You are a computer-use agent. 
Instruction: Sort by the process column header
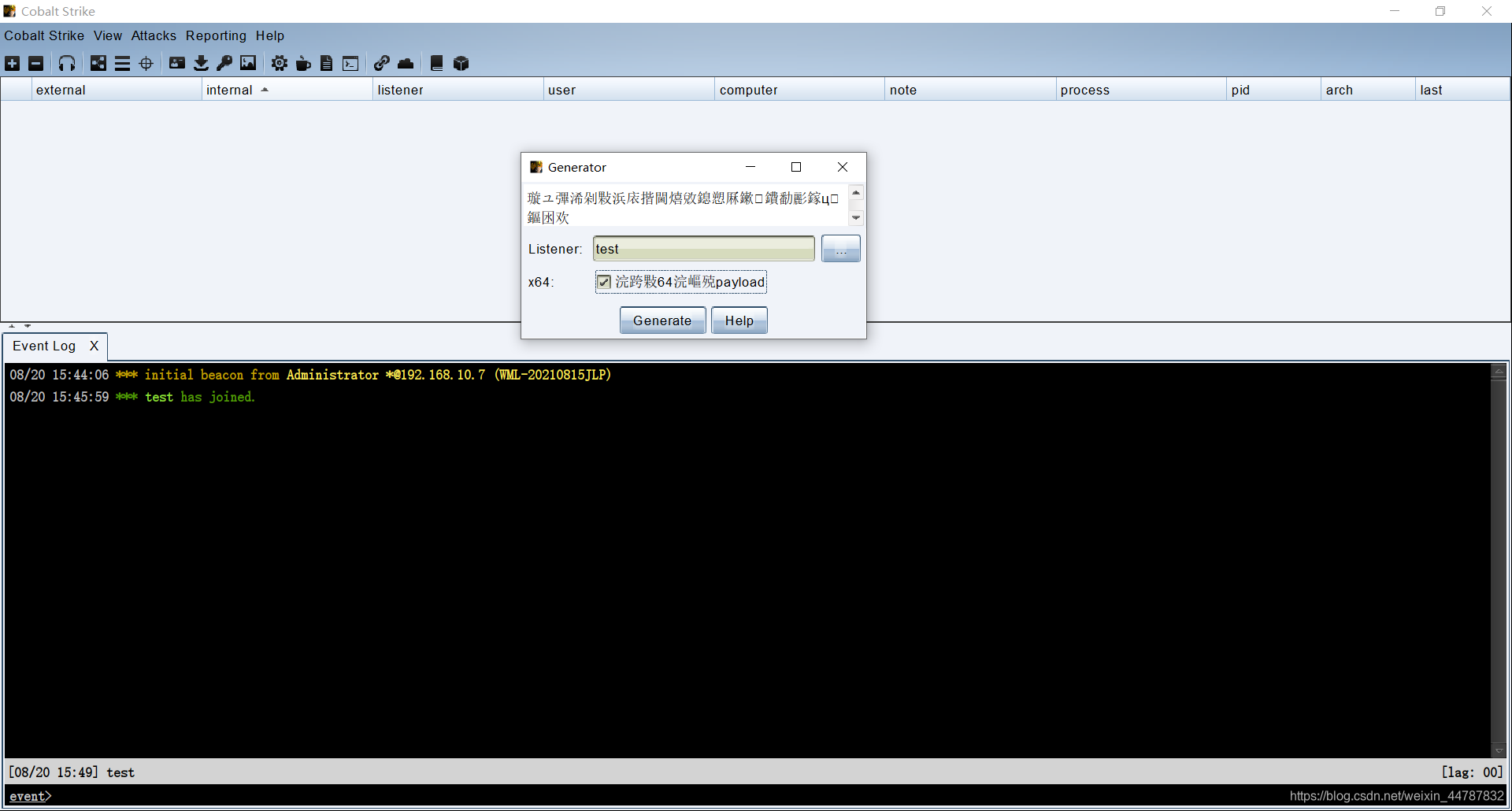tap(1141, 90)
